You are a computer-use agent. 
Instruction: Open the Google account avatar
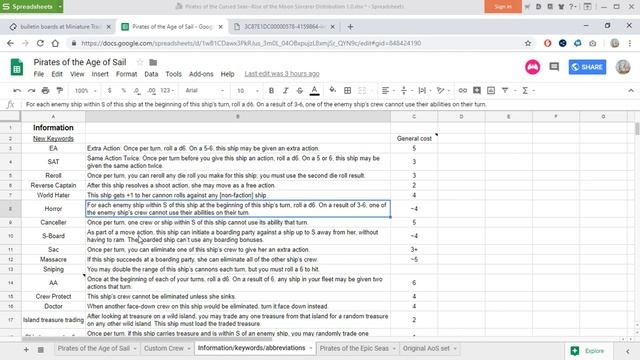(x=623, y=67)
